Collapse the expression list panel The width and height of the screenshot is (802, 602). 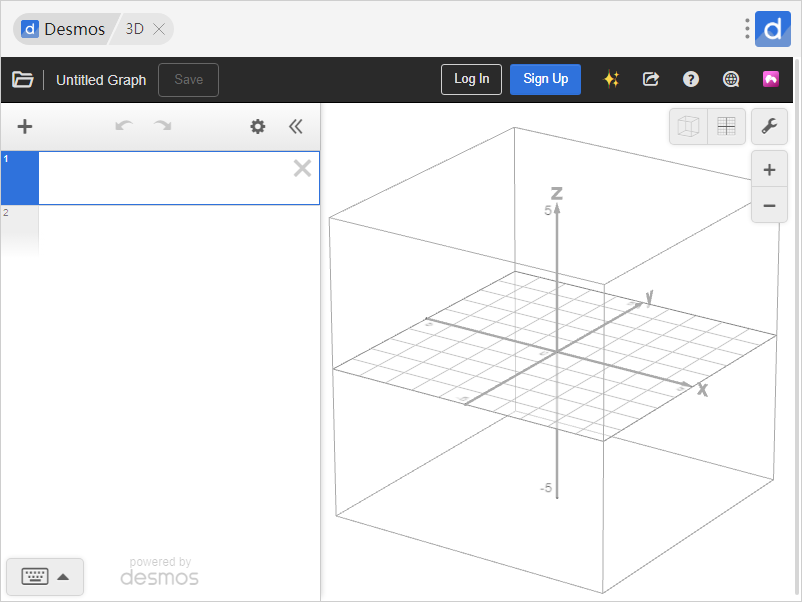tap(295, 126)
